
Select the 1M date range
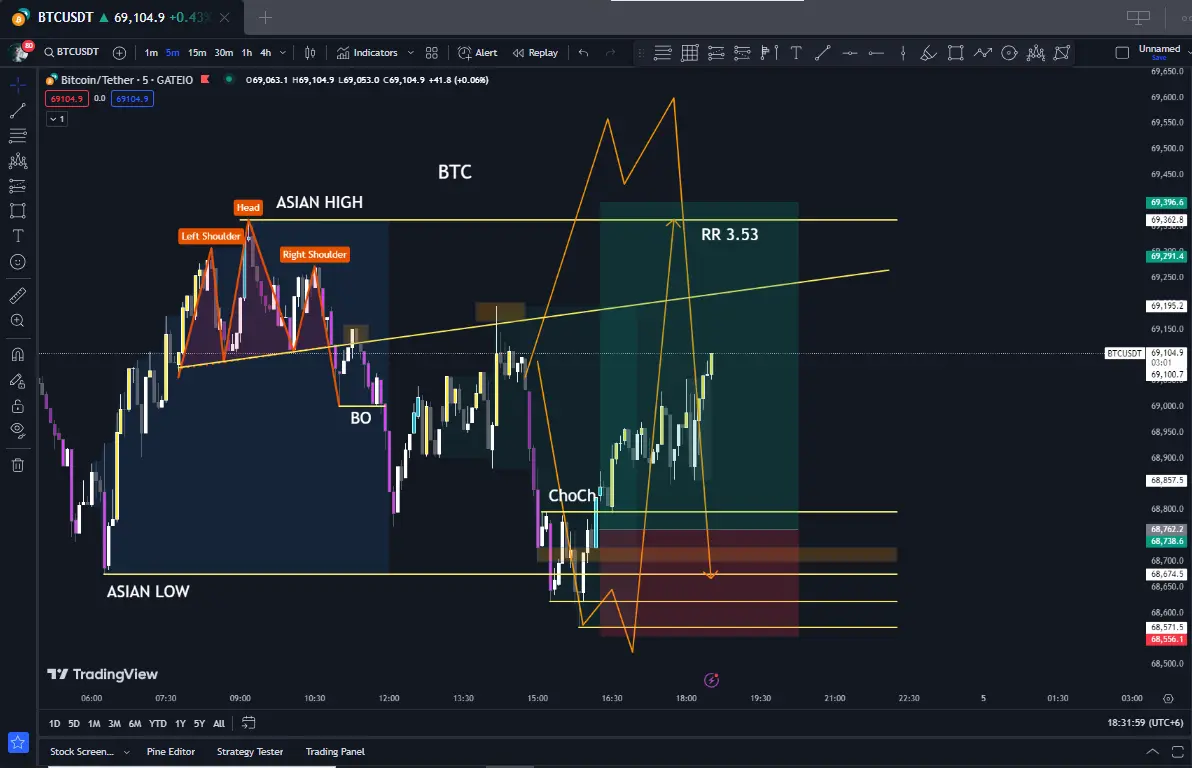point(94,723)
